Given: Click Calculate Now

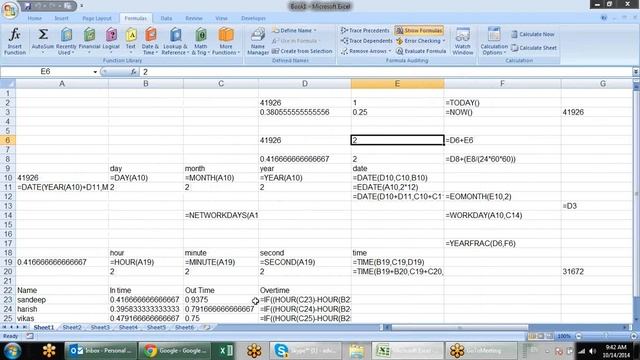Looking at the screenshot, I should click(533, 34).
